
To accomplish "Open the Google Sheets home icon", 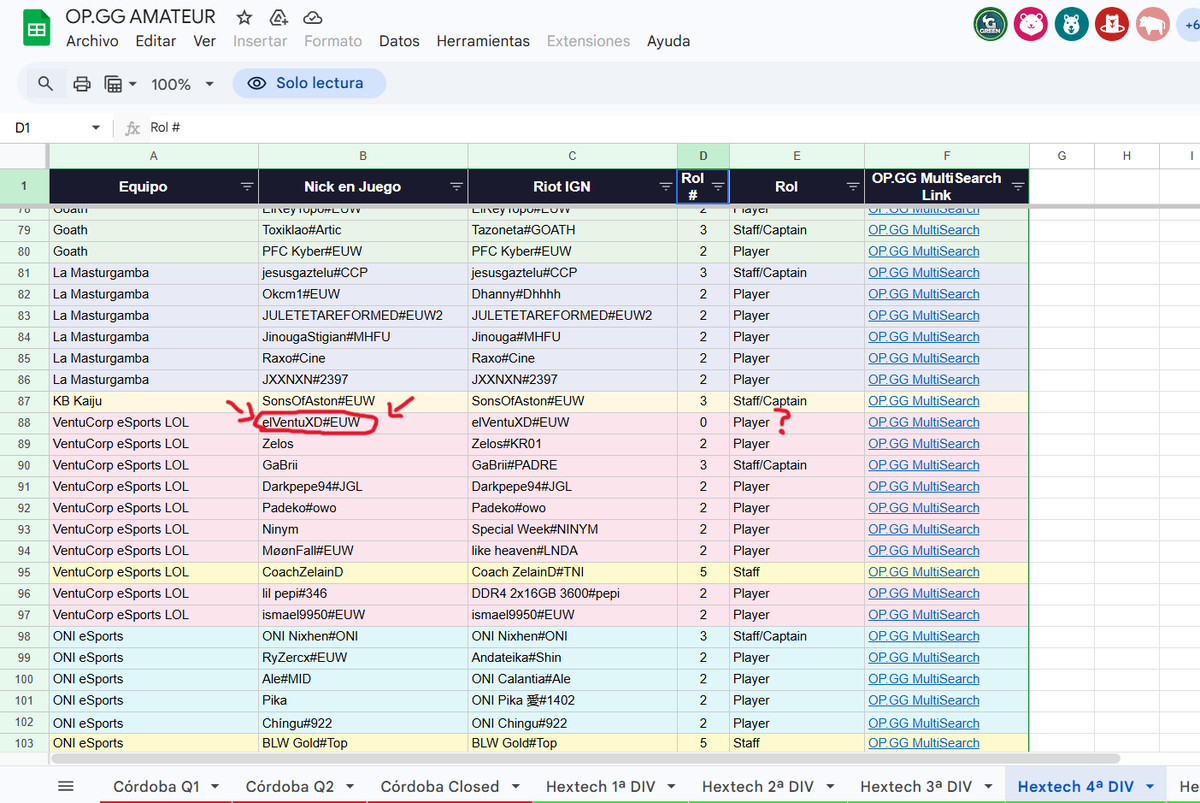I will tap(37, 29).
